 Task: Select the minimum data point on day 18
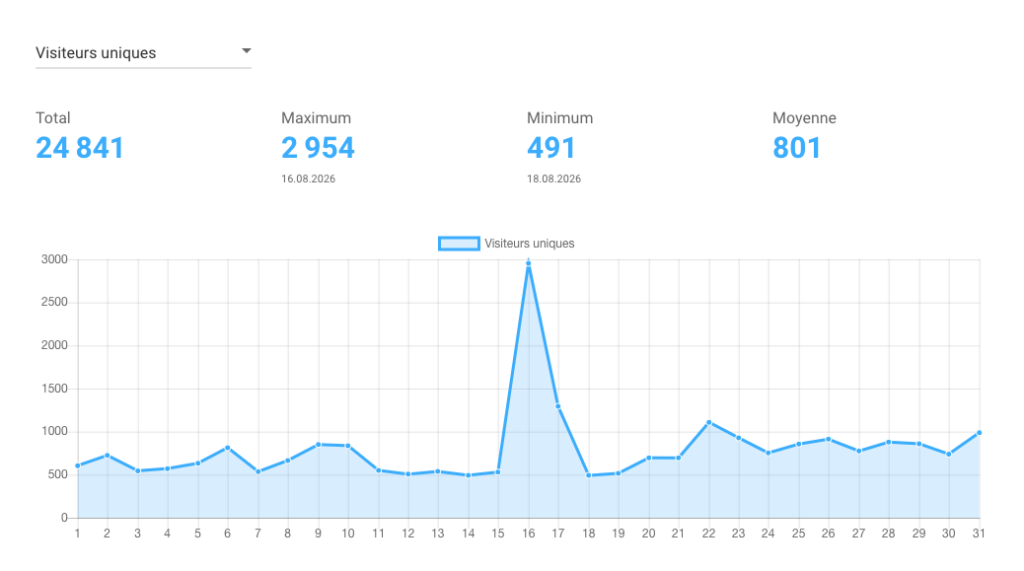[x=588, y=476]
